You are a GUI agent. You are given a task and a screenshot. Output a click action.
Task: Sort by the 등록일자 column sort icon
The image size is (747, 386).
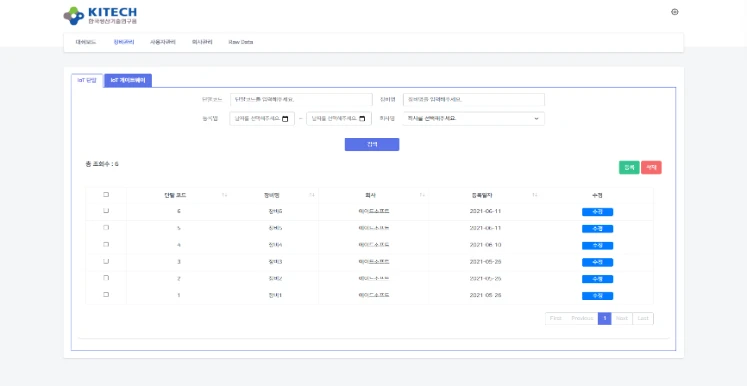pos(535,195)
